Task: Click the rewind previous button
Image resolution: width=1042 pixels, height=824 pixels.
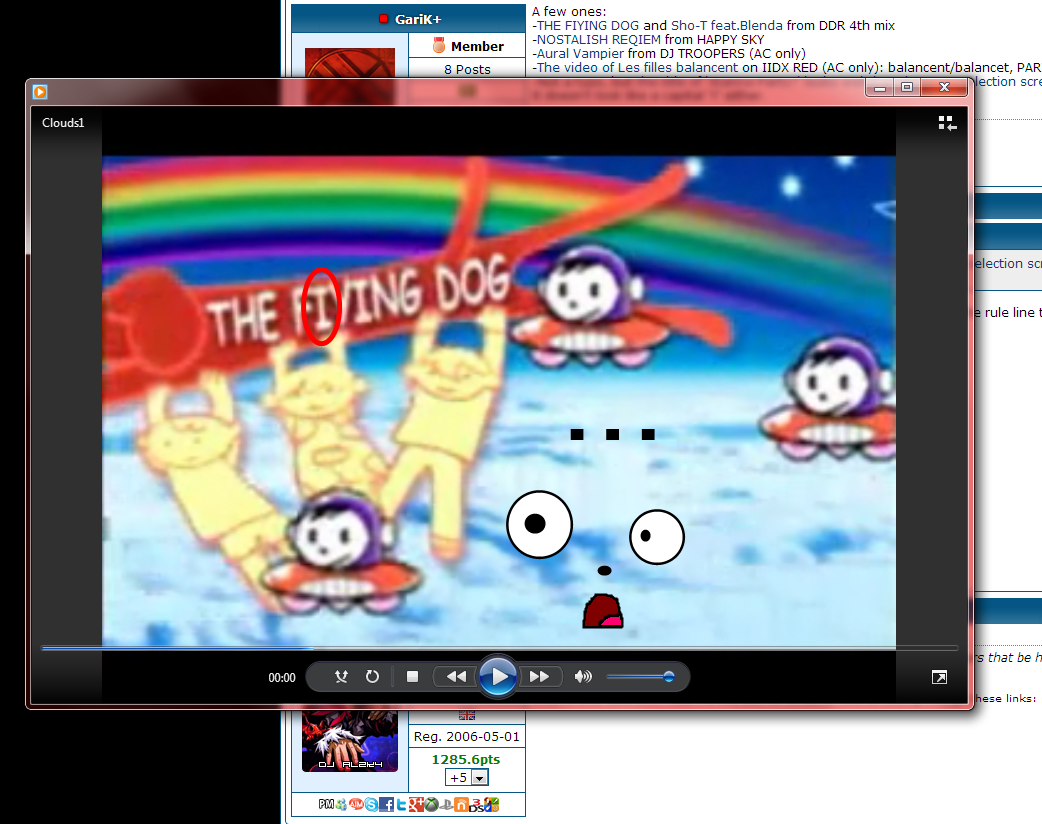Action: 456,676
